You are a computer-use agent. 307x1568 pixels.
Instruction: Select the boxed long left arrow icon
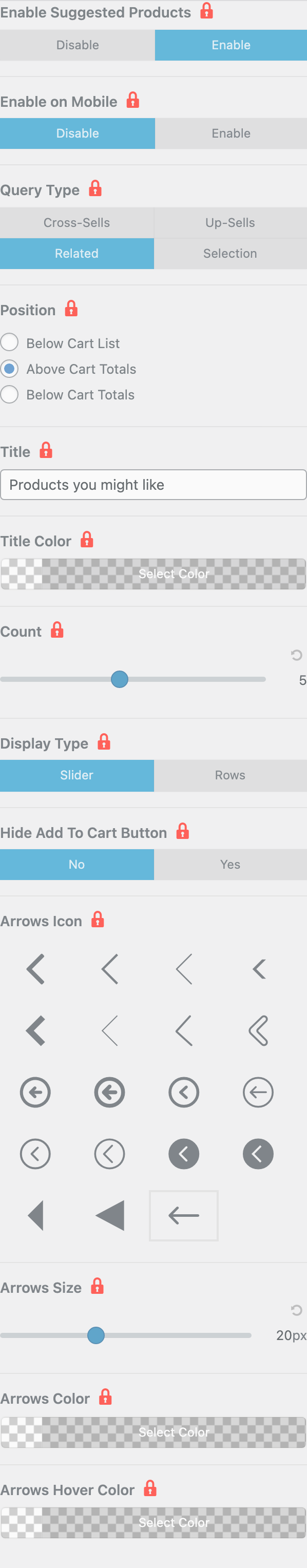(x=183, y=1215)
